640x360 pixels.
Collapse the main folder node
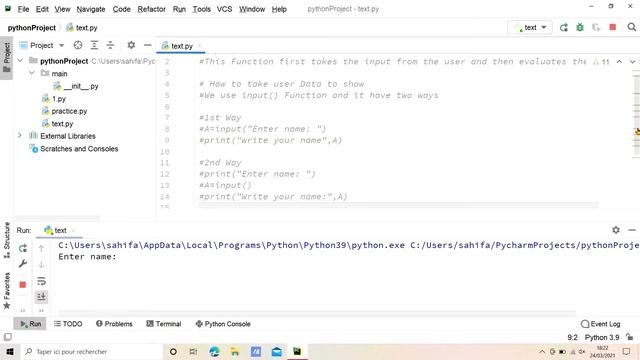click(x=31, y=73)
